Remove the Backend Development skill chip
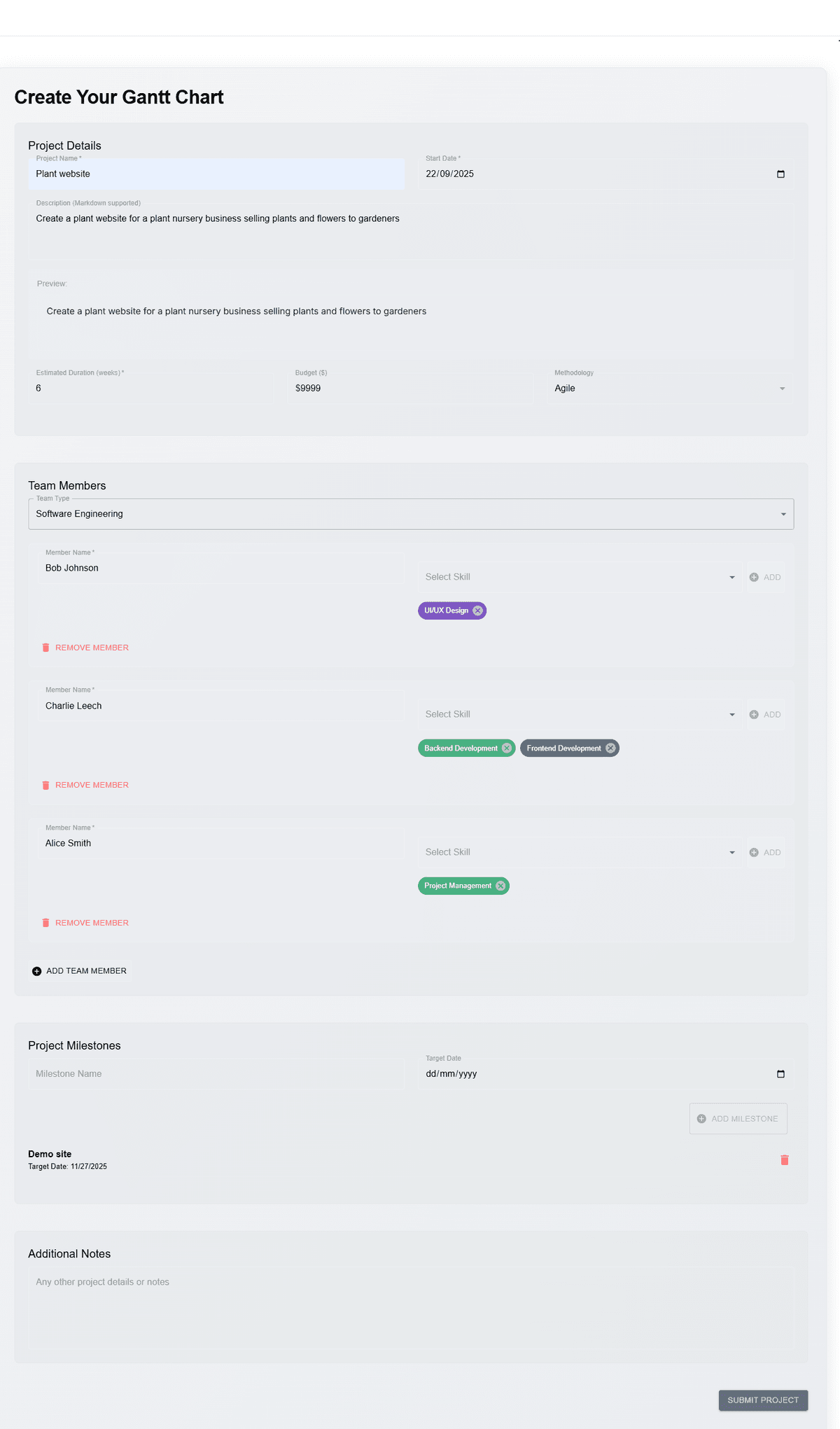The image size is (840, 1429). 507,748
